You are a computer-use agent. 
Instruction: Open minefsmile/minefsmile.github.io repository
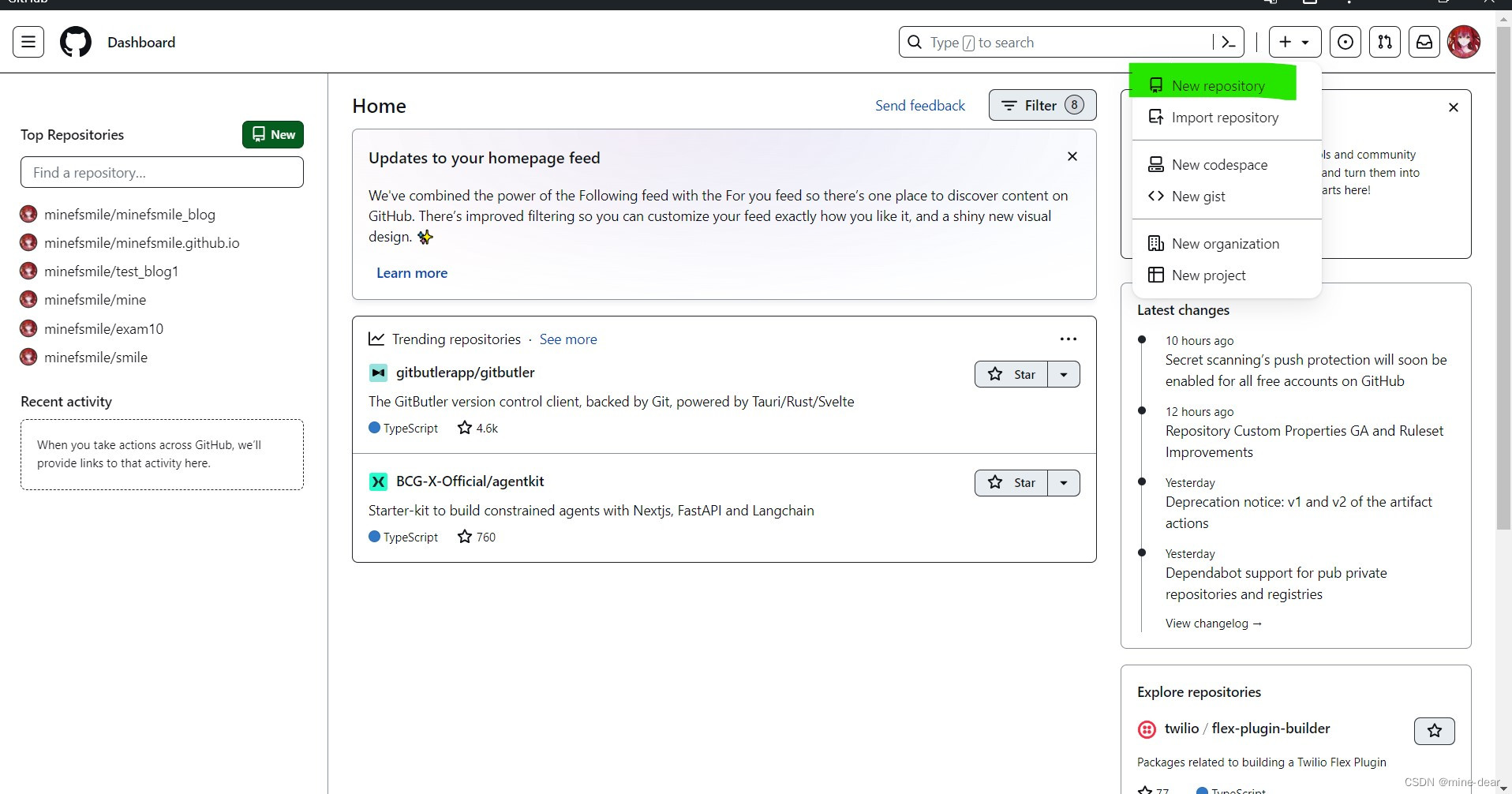click(x=142, y=242)
